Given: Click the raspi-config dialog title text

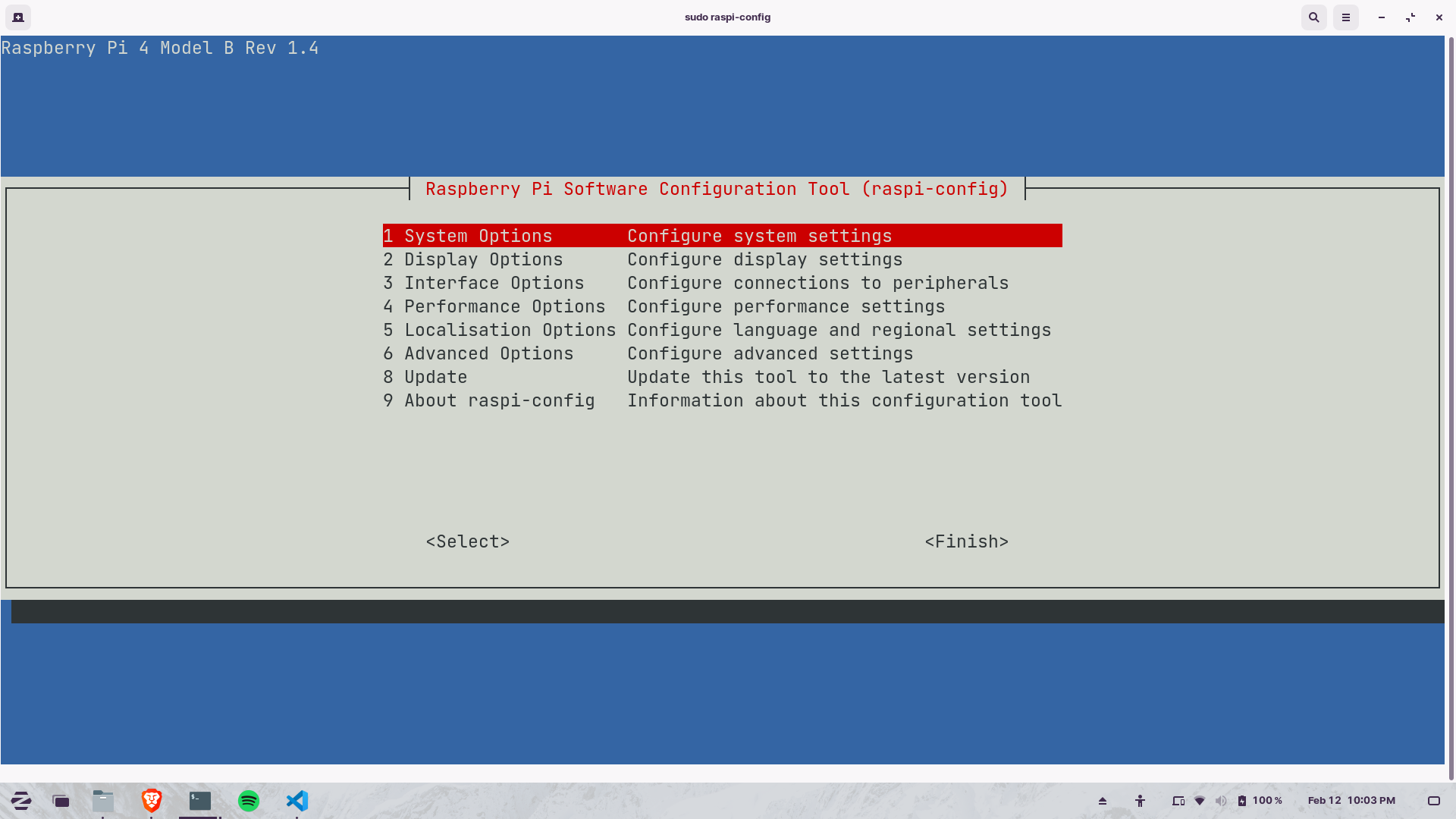Looking at the screenshot, I should pyautogui.click(x=717, y=189).
